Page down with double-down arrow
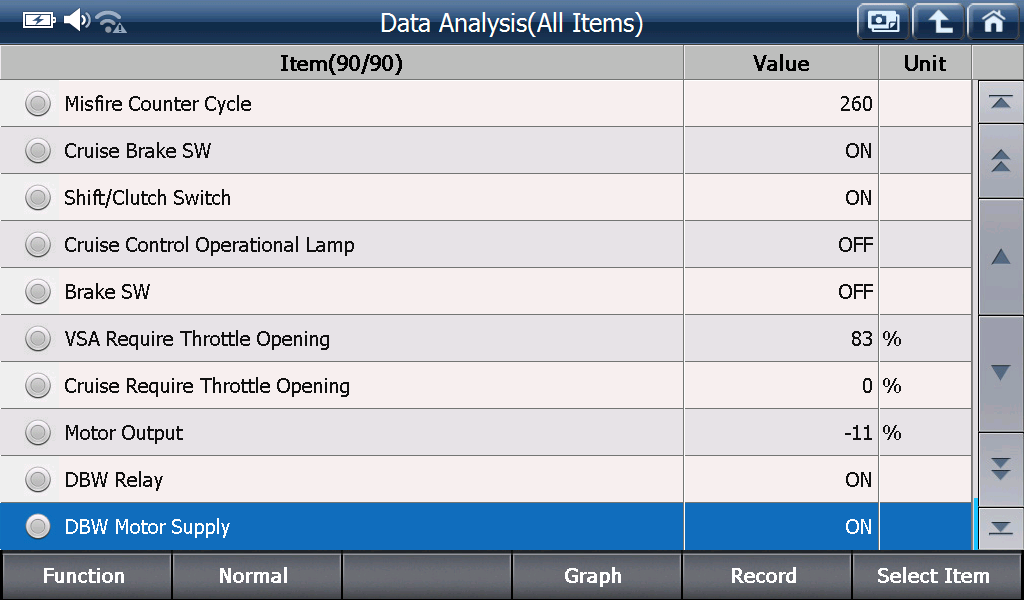This screenshot has height=600, width=1024. tap(1000, 469)
